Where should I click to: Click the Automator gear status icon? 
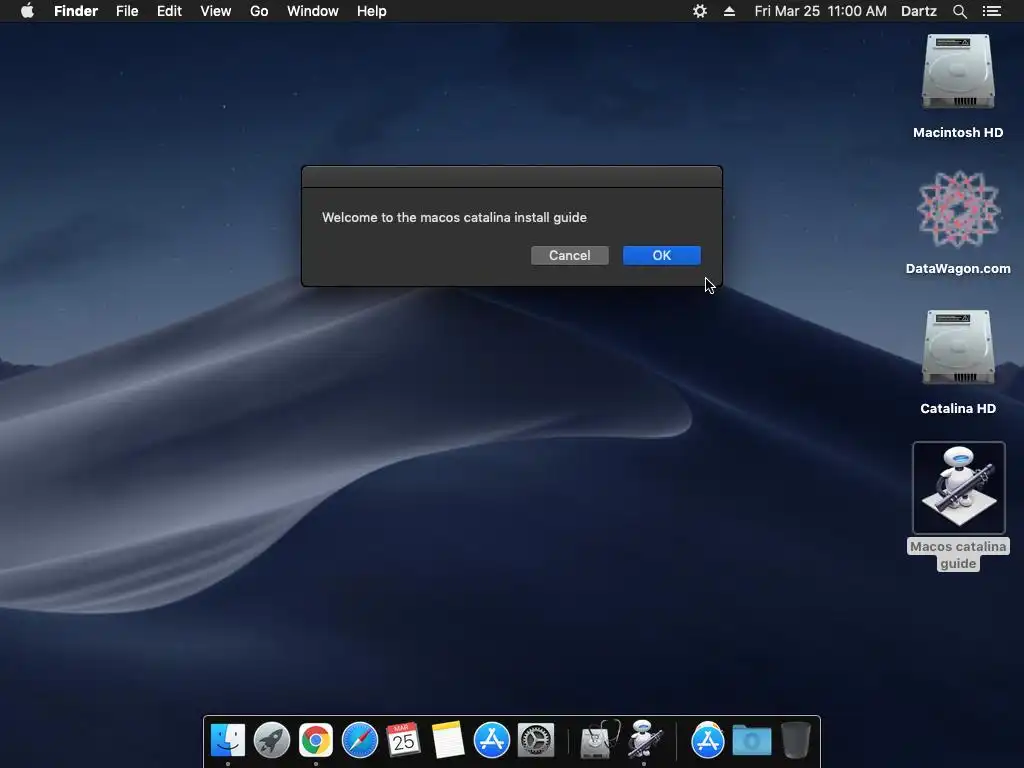coord(699,11)
